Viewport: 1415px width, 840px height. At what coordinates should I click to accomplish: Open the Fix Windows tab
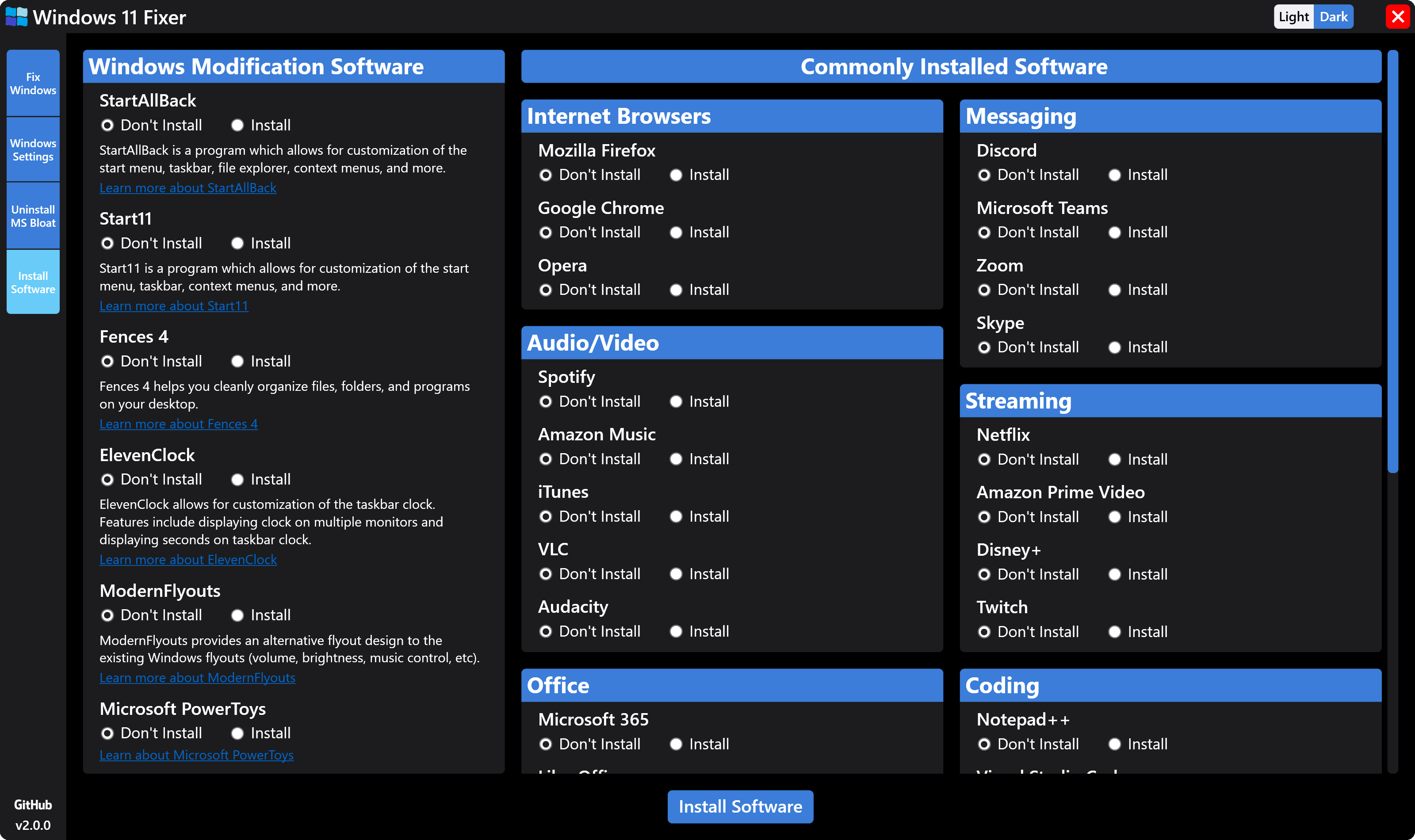point(33,83)
